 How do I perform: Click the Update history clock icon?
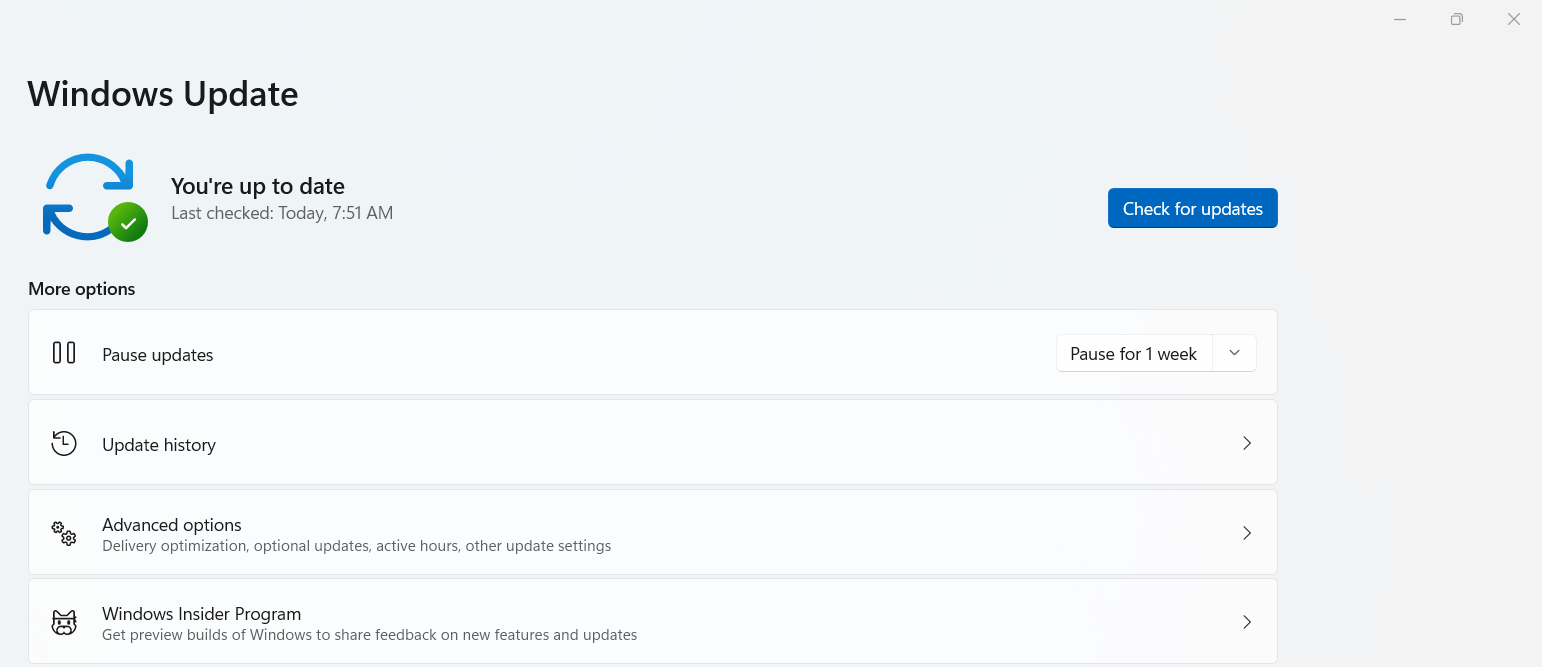pyautogui.click(x=64, y=443)
